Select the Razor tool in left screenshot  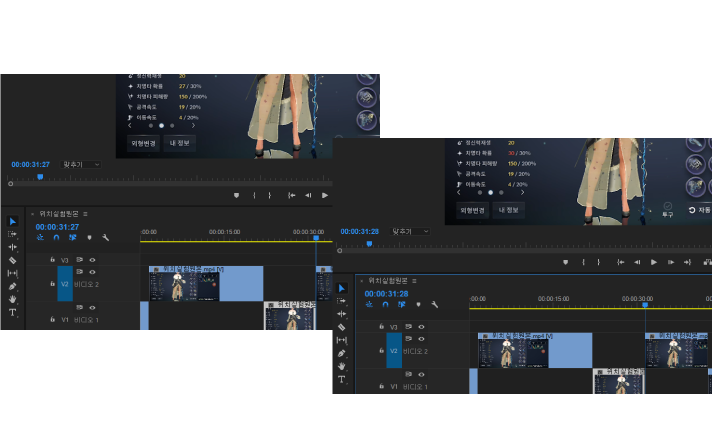[x=13, y=260]
